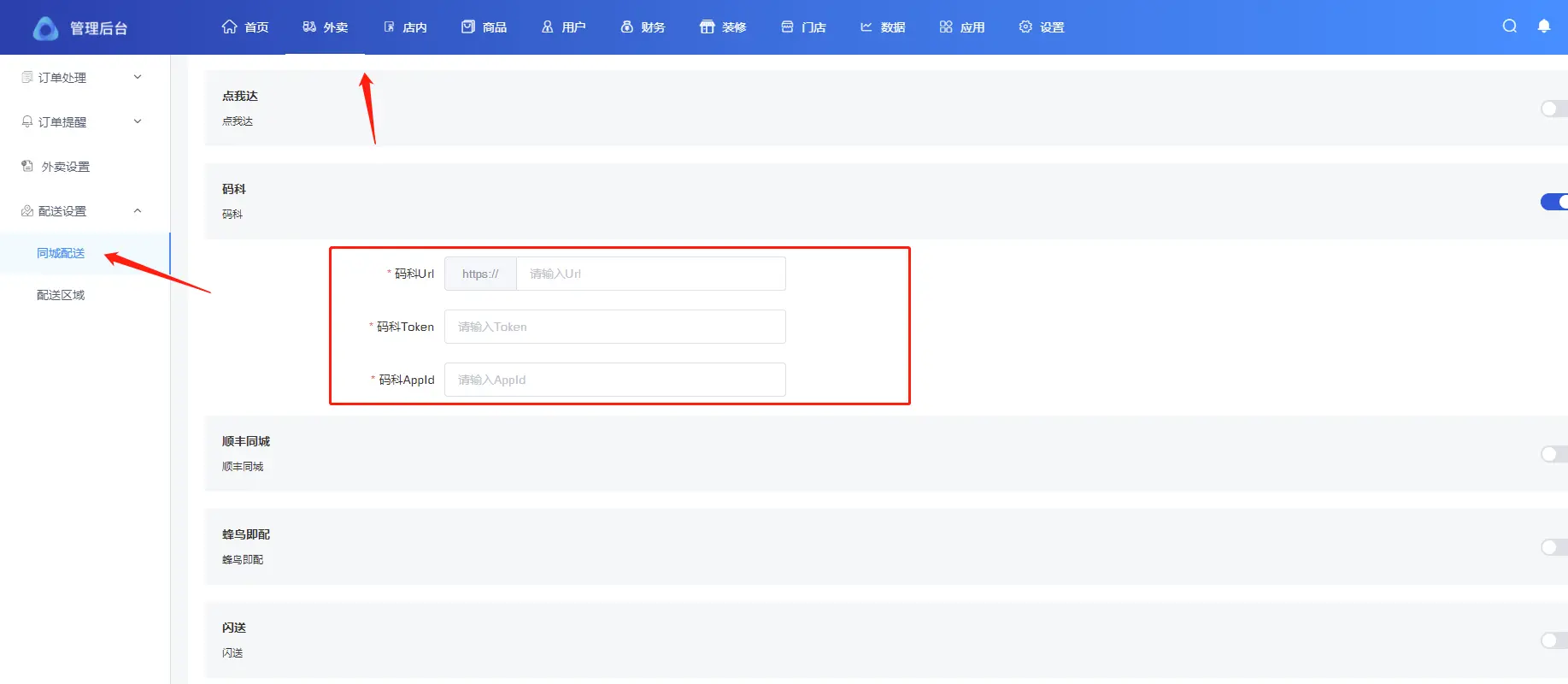Click the 财务 finance money-bag icon
Image resolution: width=1568 pixels, height=684 pixels.
pos(626,27)
